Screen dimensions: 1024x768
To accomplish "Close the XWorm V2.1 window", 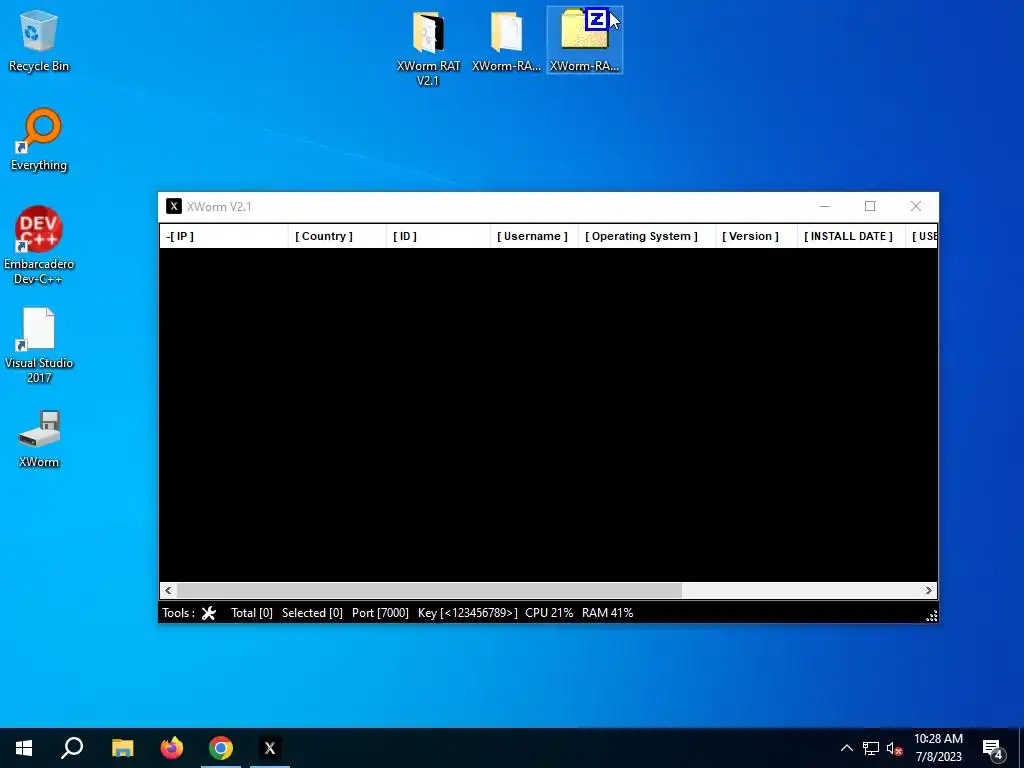I will click(916, 206).
